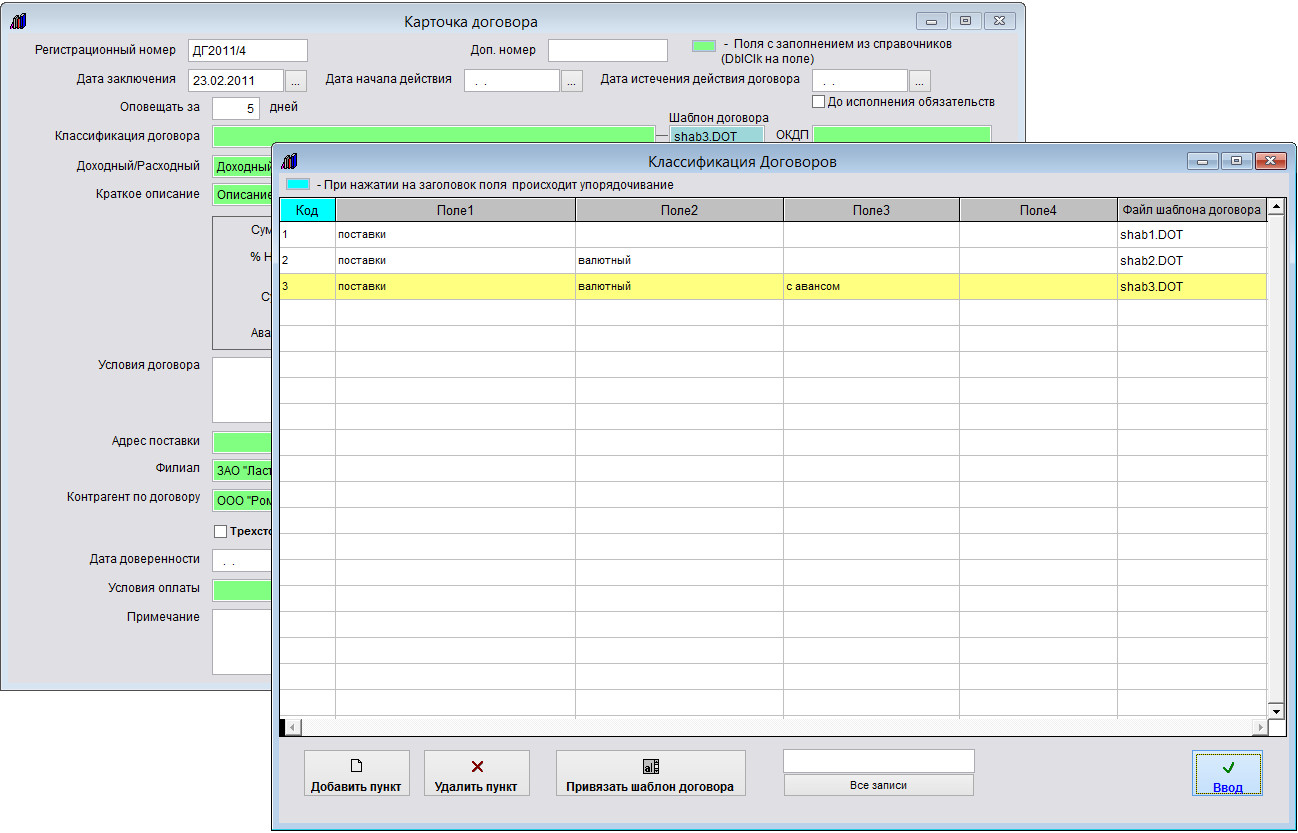Click the Оповещать за days field

point(236,108)
